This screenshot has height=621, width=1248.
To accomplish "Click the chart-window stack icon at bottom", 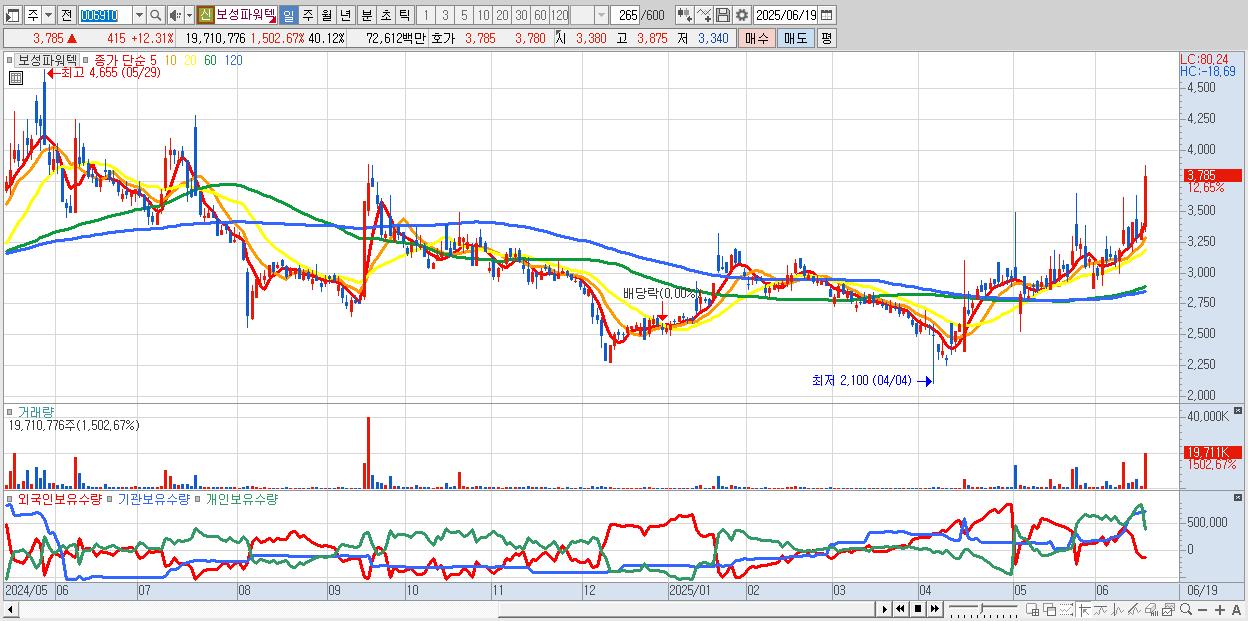I will (x=1168, y=609).
